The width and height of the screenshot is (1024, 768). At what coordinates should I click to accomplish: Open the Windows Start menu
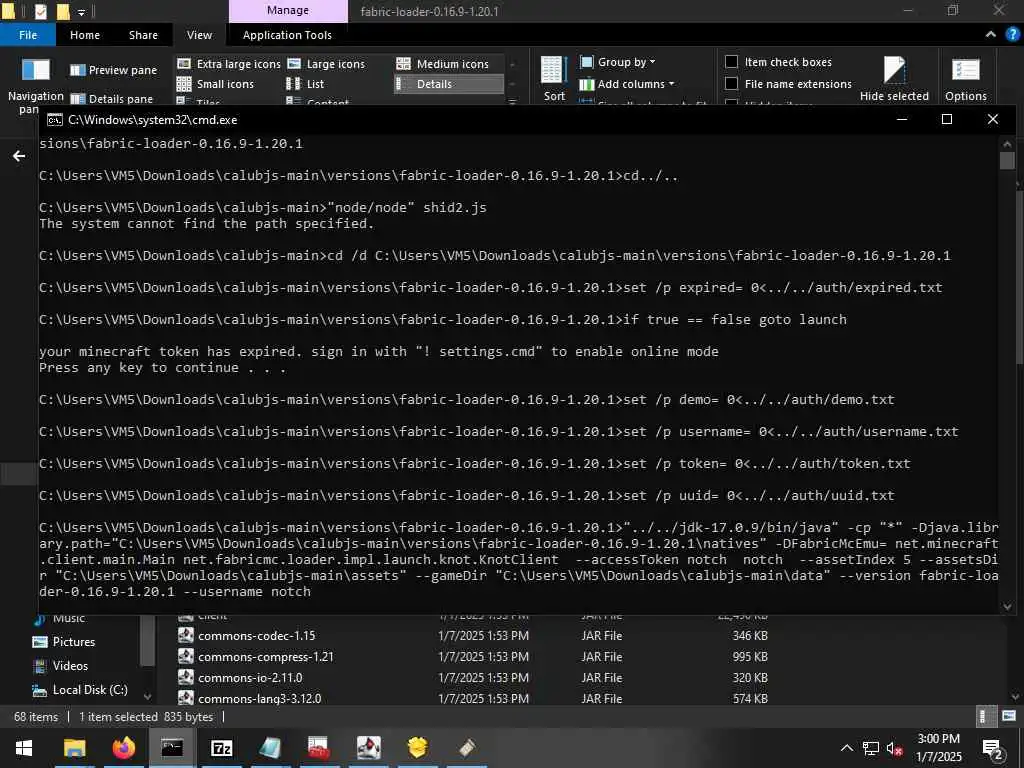point(24,748)
